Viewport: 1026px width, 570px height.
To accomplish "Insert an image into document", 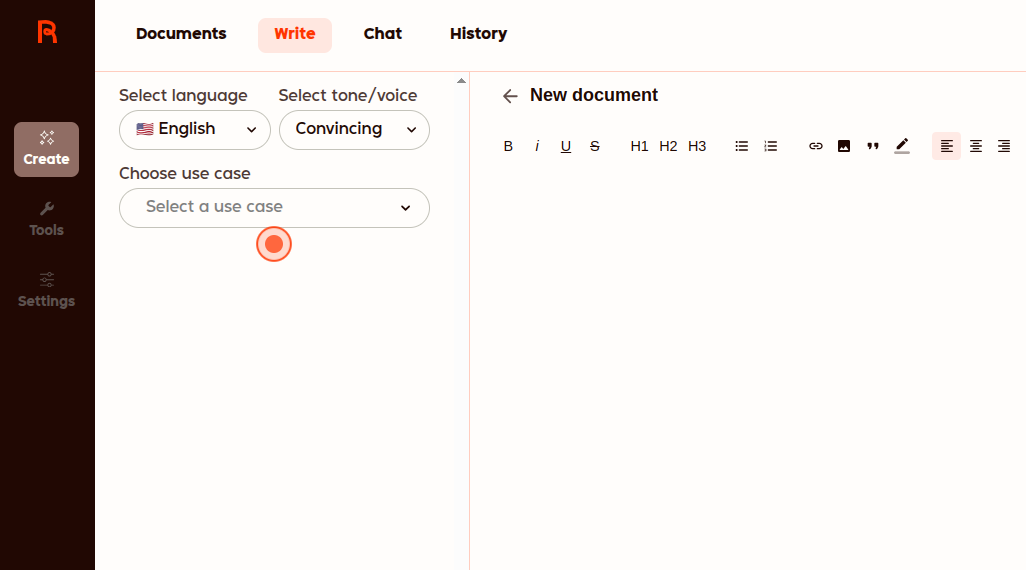I will [844, 146].
